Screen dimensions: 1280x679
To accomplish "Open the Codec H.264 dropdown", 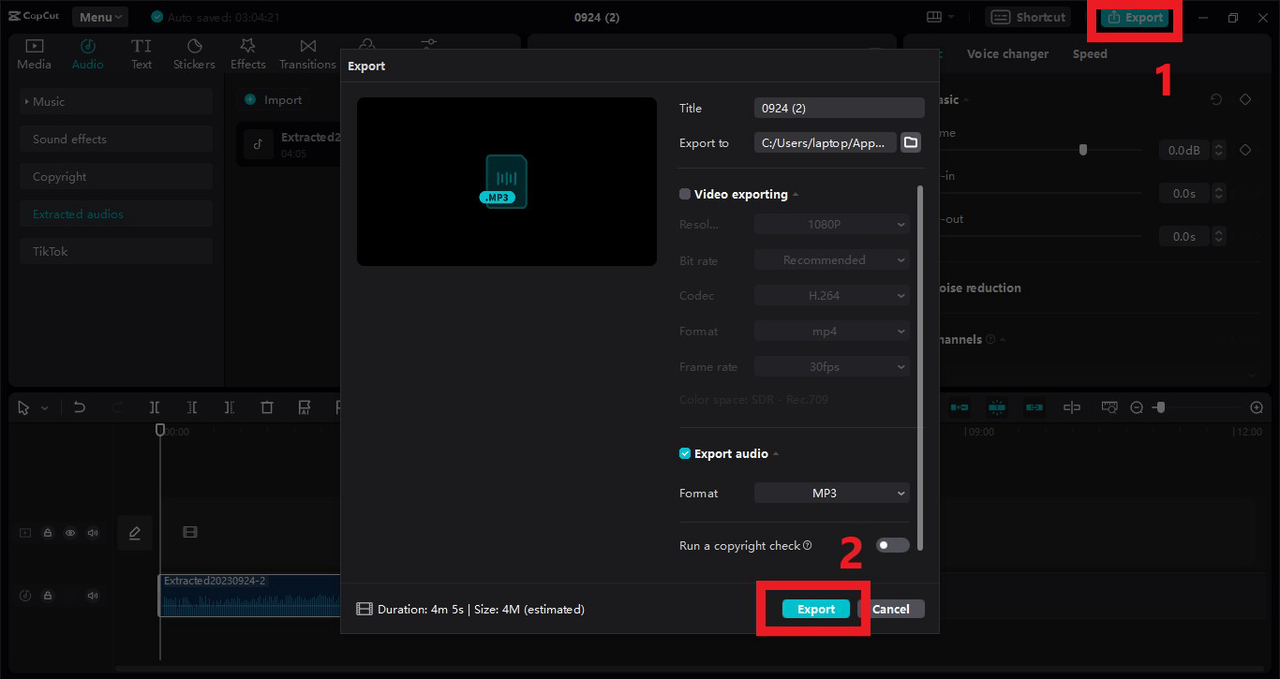I will coord(831,296).
